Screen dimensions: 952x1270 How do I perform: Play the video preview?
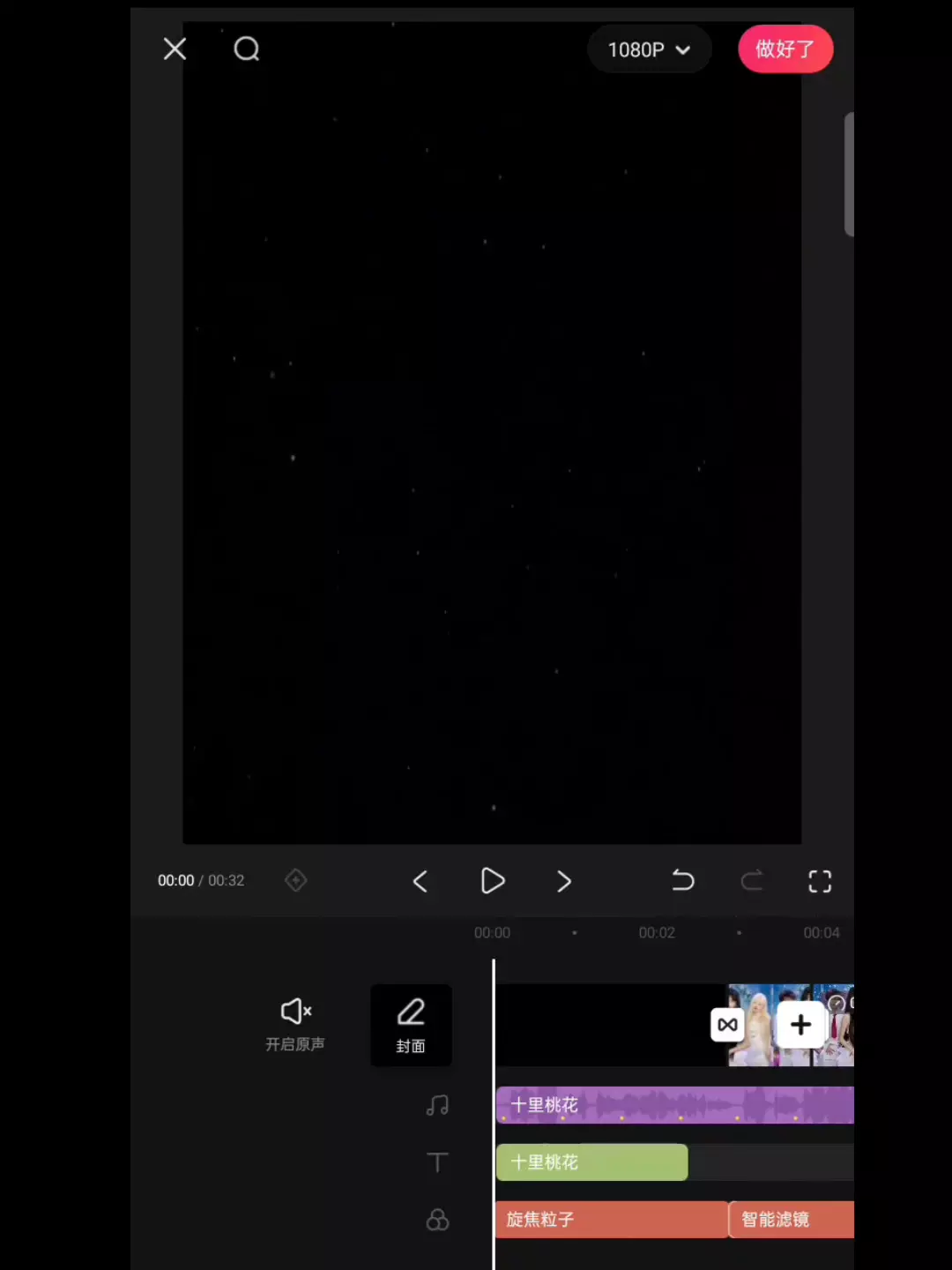tap(493, 881)
